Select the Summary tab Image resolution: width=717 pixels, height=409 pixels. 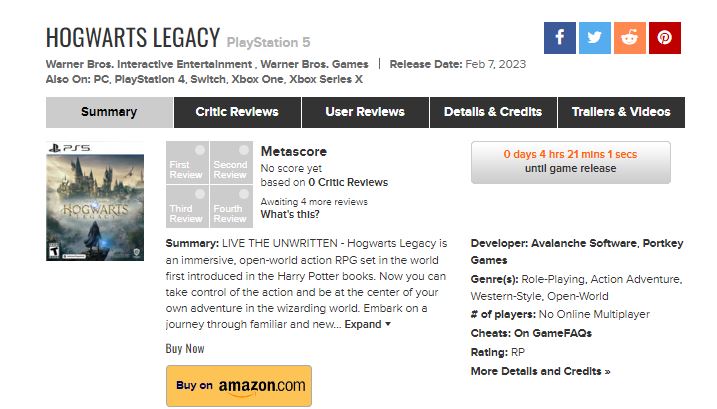point(109,112)
